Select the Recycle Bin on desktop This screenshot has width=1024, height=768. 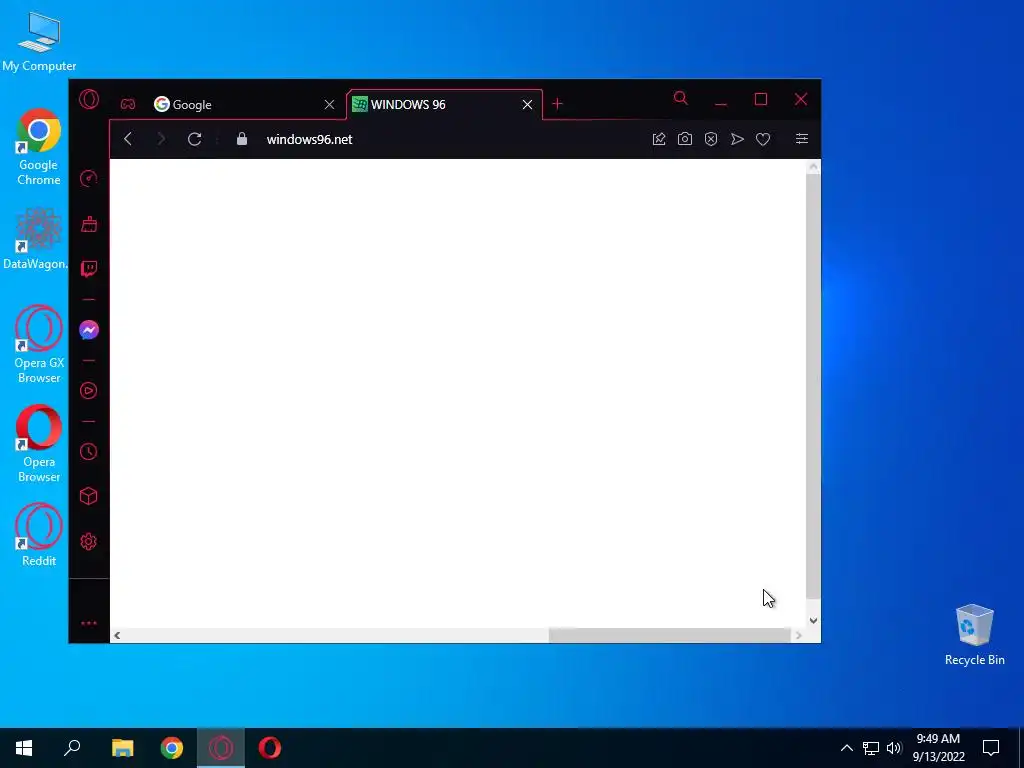(x=974, y=635)
